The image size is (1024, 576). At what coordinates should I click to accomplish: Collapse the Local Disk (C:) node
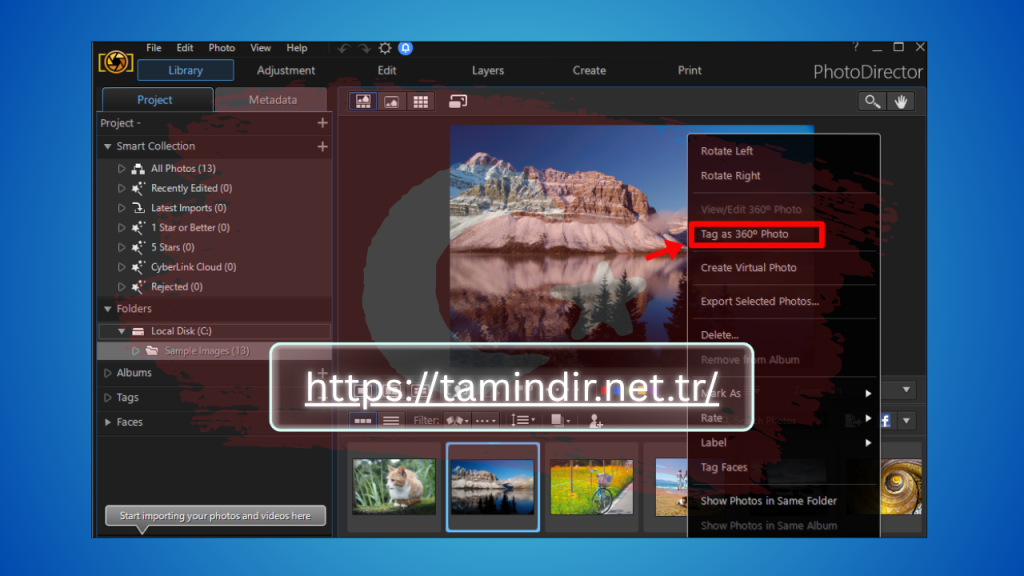tap(121, 331)
